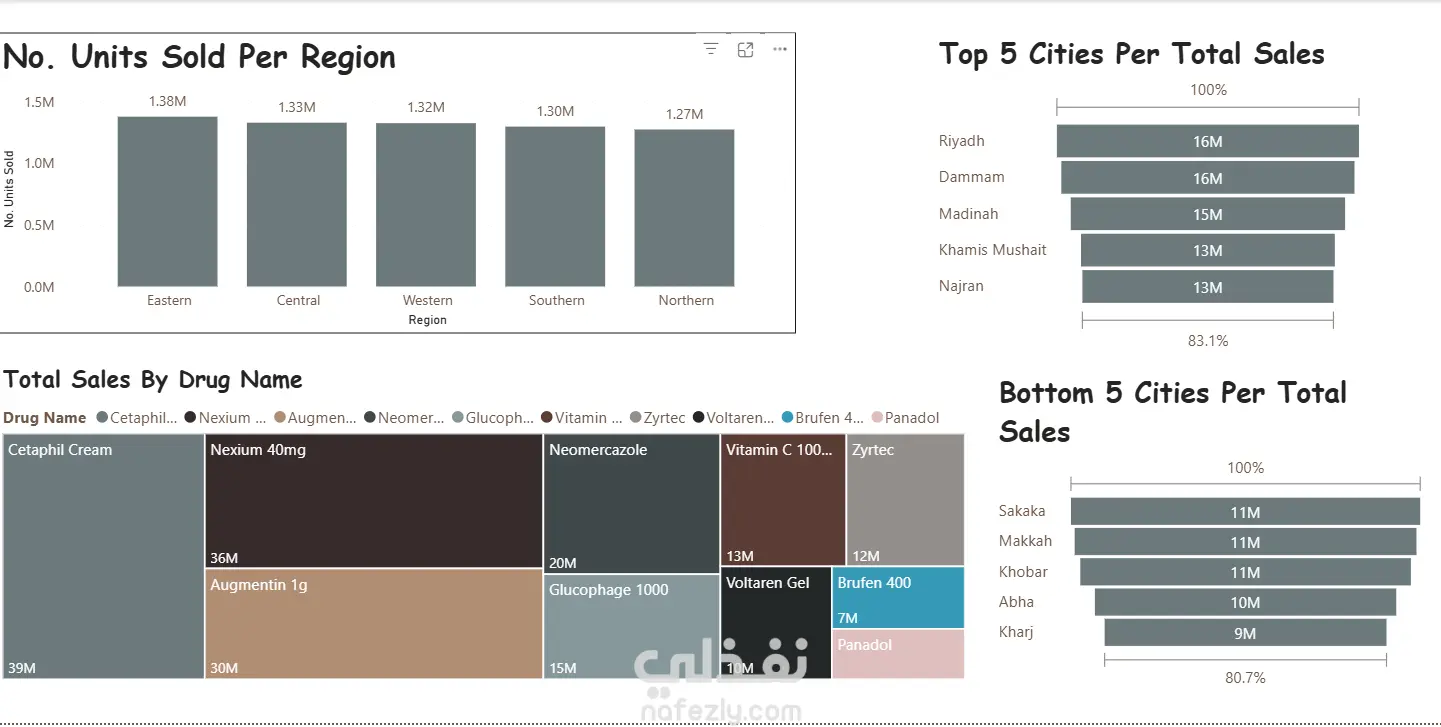Click the Najran funnel bar
The height and width of the screenshot is (727, 1441).
(1208, 287)
